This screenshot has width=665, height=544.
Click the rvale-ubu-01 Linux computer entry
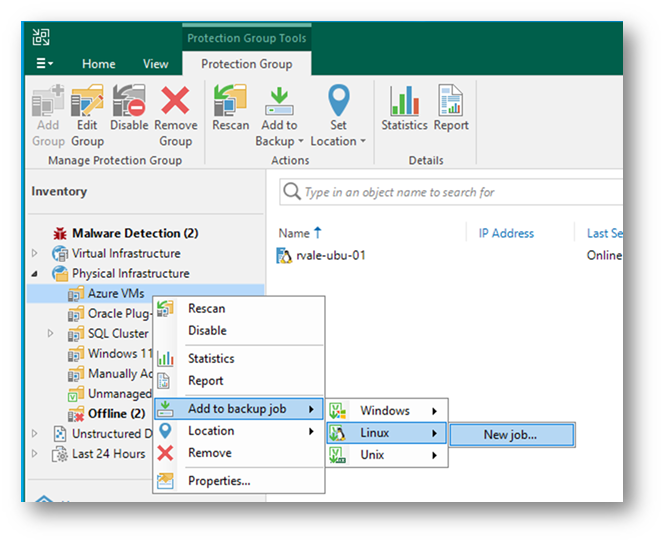(328, 255)
